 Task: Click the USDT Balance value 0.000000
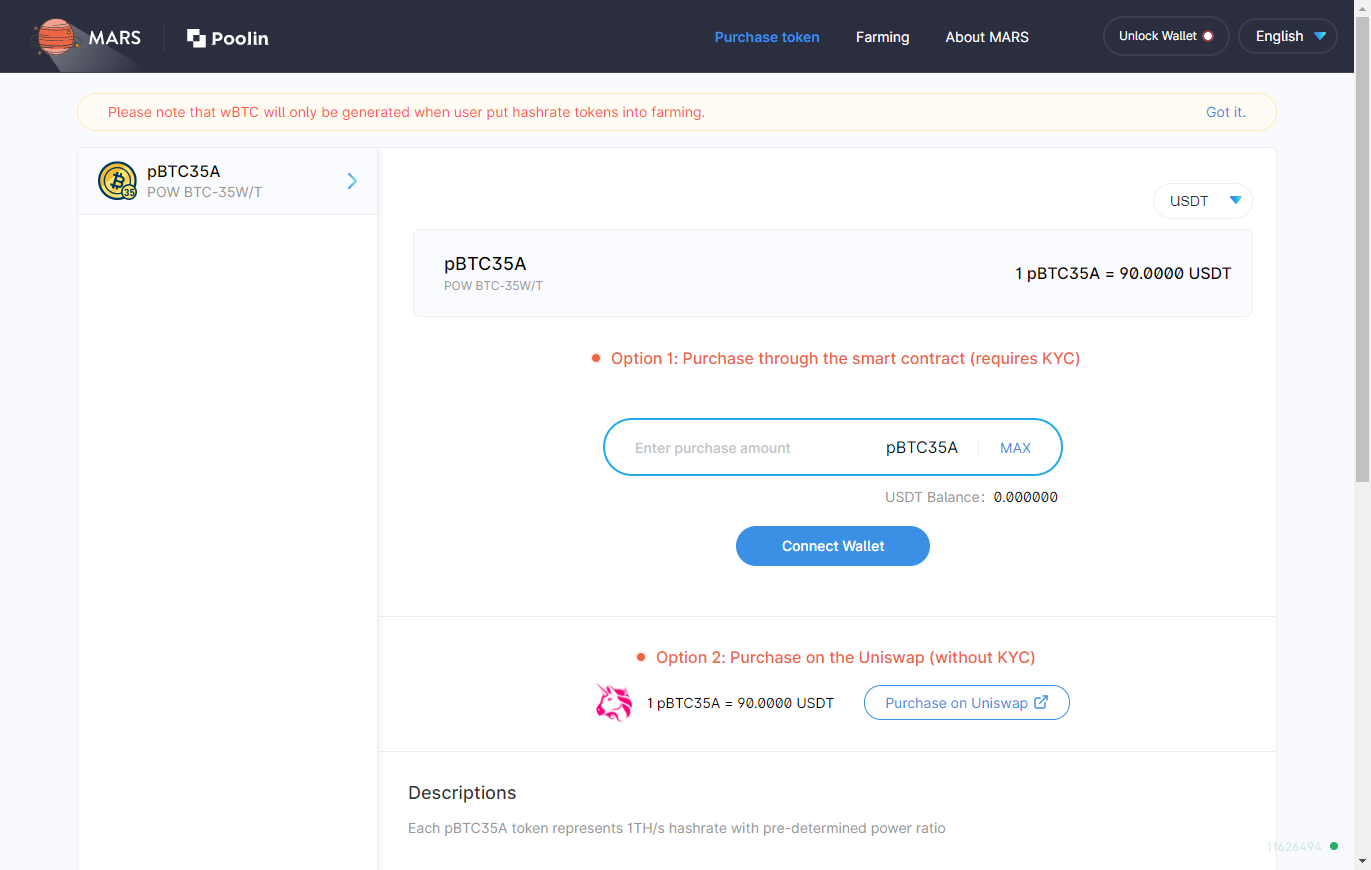[1025, 497]
